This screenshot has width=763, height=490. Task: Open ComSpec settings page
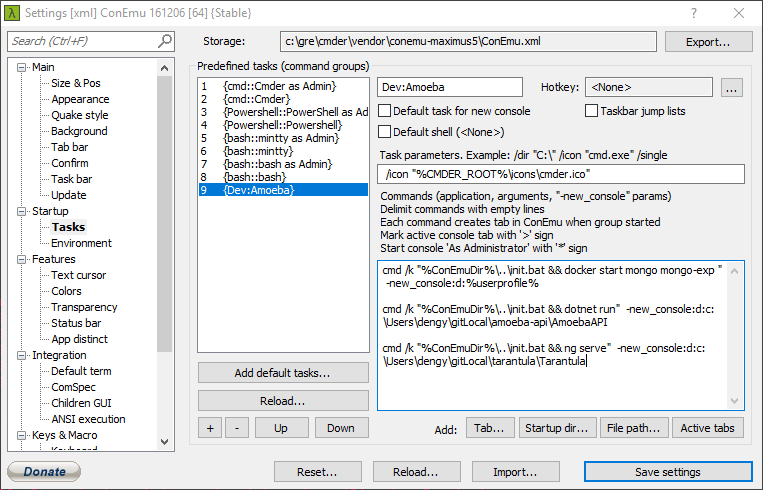(73, 387)
